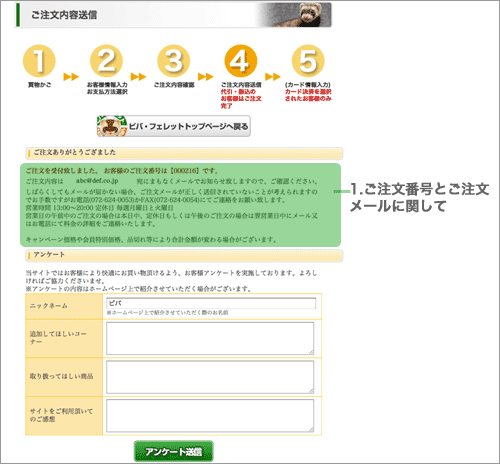
Task: Click the 取り扱ってほしい商品 label cell
Action: (64, 377)
